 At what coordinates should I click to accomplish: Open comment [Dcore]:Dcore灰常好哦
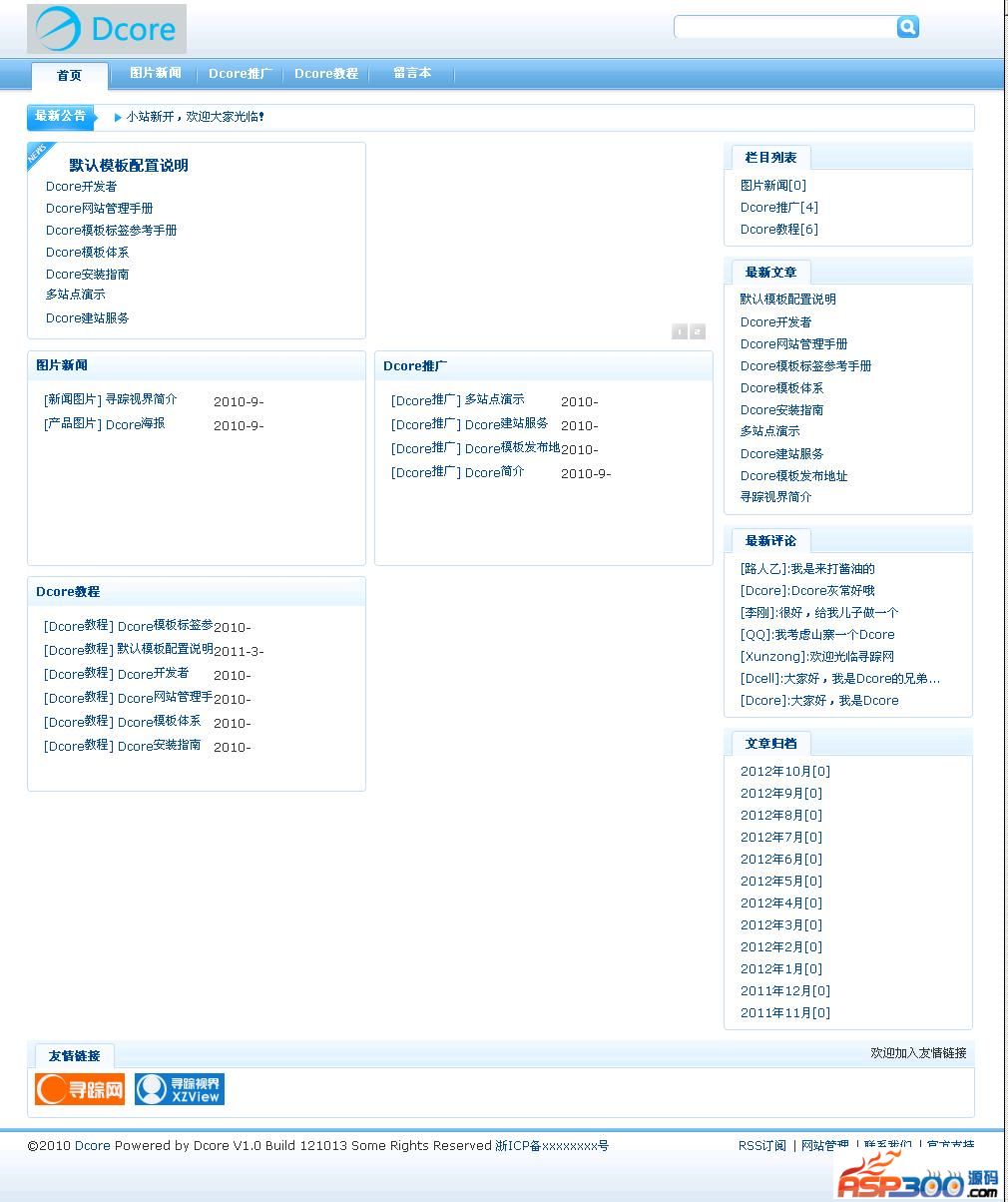tap(807, 591)
